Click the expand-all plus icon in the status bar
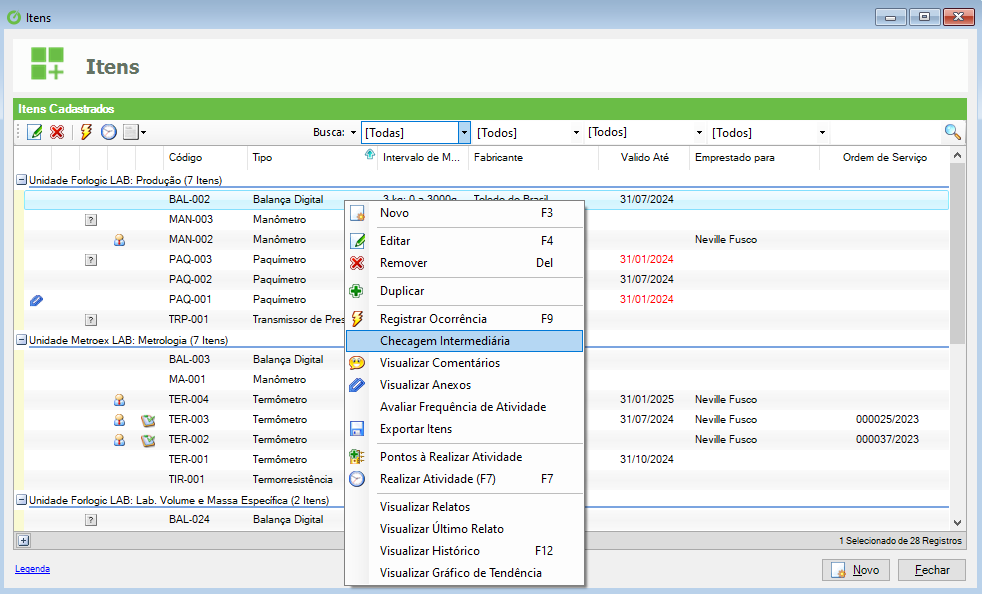 (23, 540)
